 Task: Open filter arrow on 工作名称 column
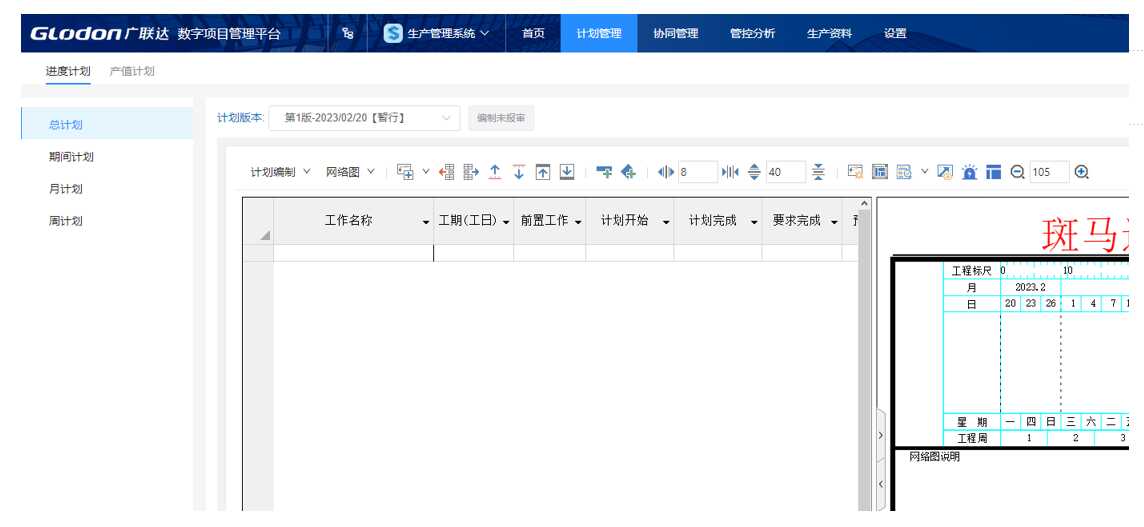coord(426,222)
